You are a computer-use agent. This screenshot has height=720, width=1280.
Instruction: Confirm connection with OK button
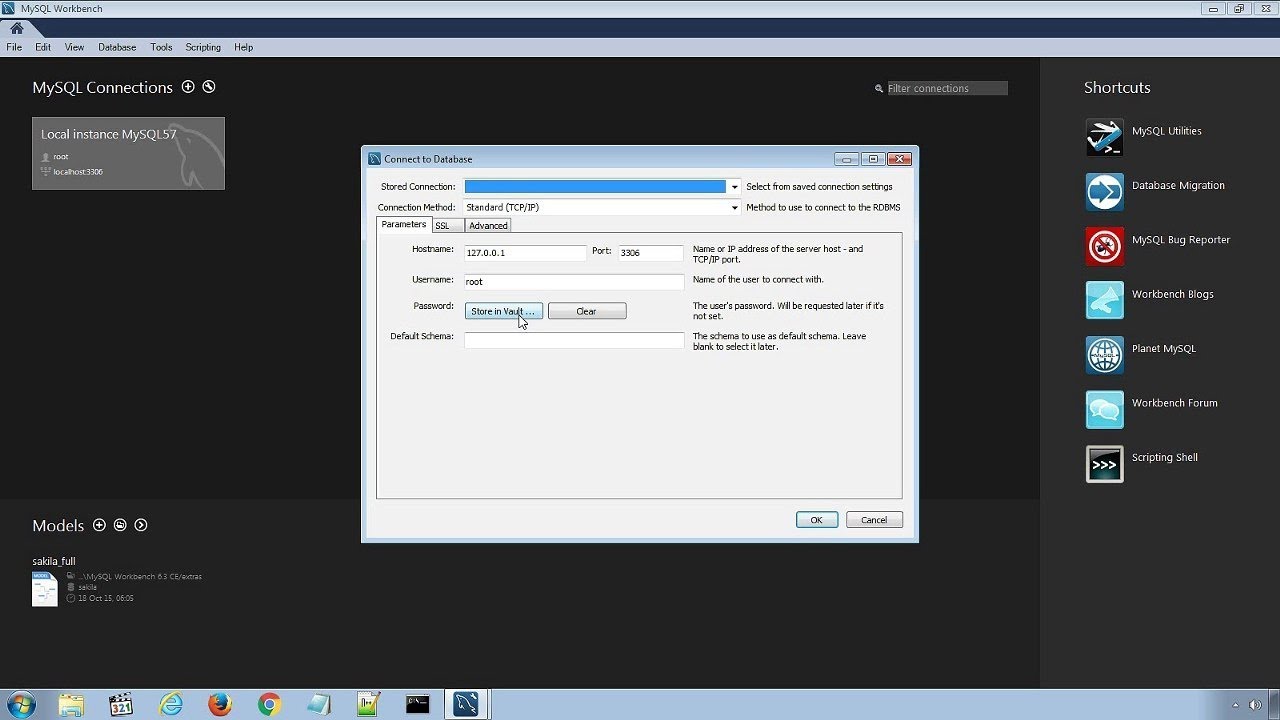[817, 520]
